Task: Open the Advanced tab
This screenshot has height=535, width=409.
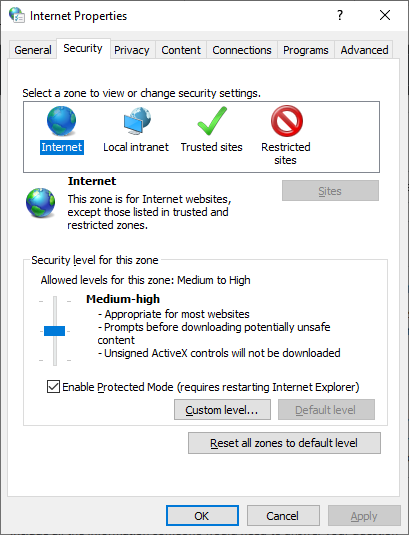Action: click(x=364, y=50)
